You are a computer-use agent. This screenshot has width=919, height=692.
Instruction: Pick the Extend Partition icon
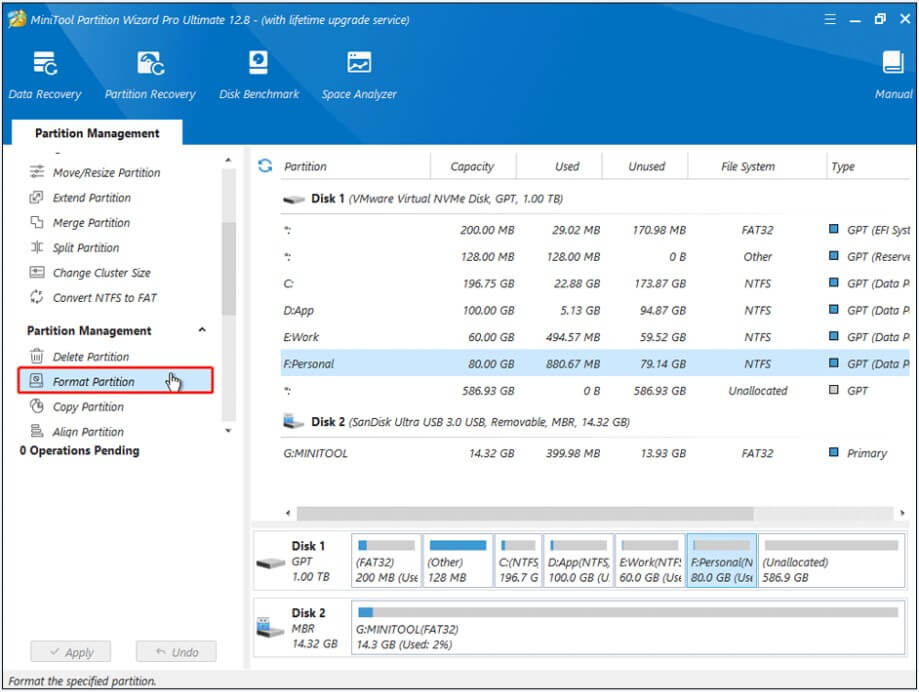point(36,197)
